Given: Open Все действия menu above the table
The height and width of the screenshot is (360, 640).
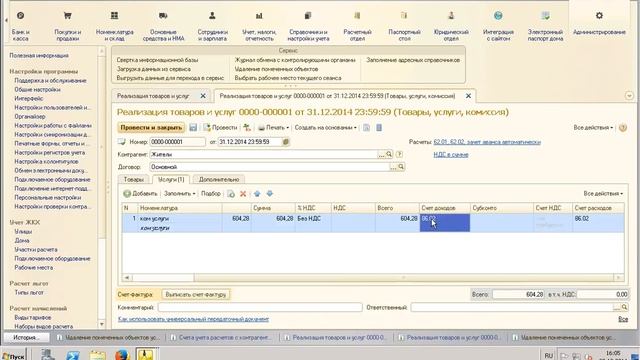Looking at the screenshot, I should pyautogui.click(x=603, y=194).
